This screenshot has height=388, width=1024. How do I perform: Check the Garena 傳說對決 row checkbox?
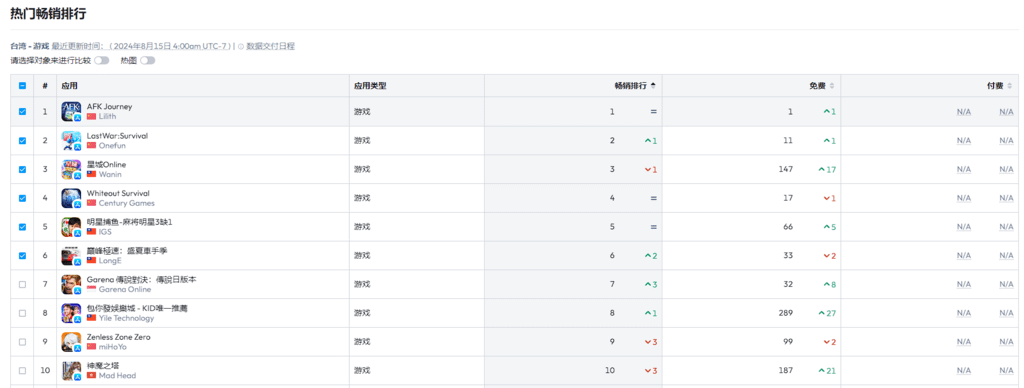point(23,284)
